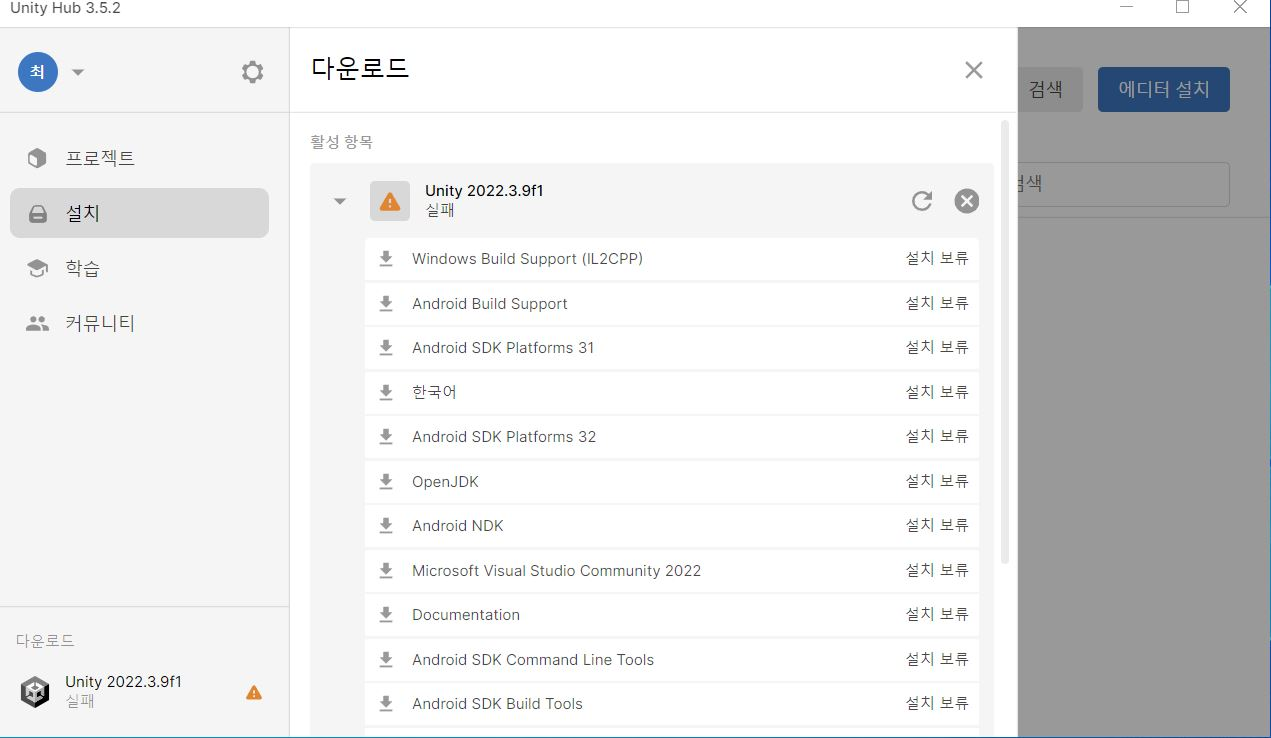The image size is (1271, 738).
Task: Select the Documentation module name
Action: pyautogui.click(x=466, y=615)
